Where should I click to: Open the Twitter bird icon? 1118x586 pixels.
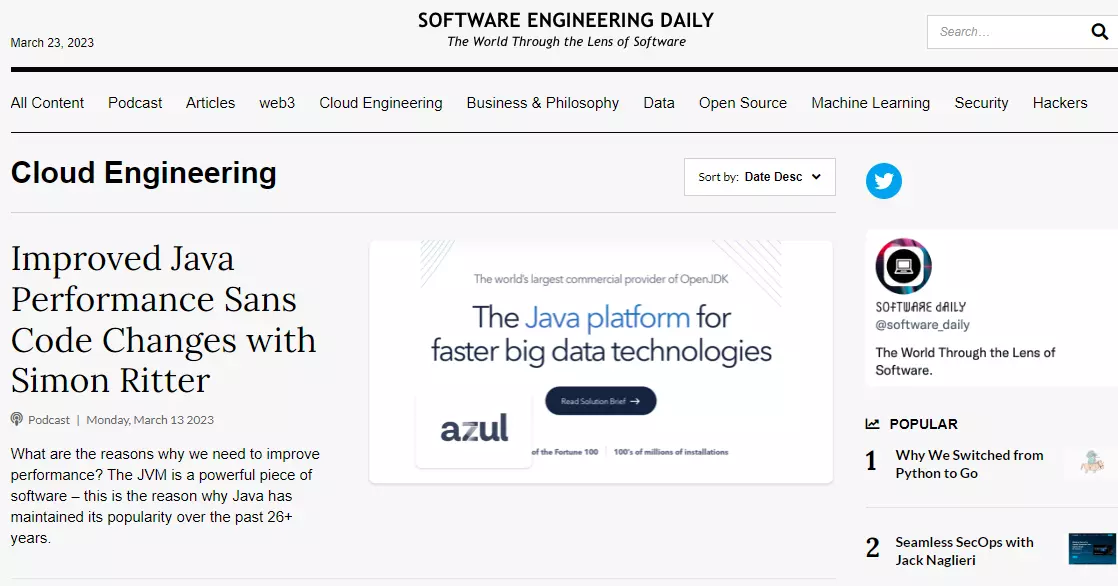884,181
